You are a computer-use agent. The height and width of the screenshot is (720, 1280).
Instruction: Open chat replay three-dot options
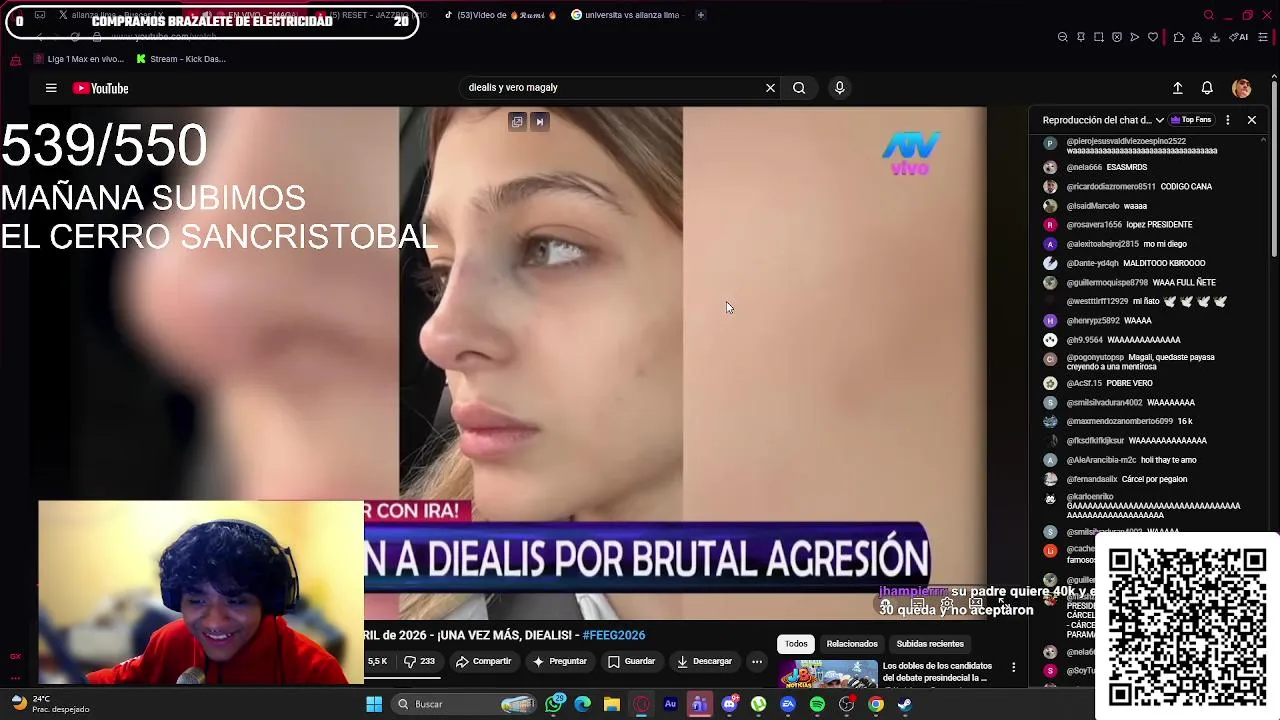(x=1228, y=120)
